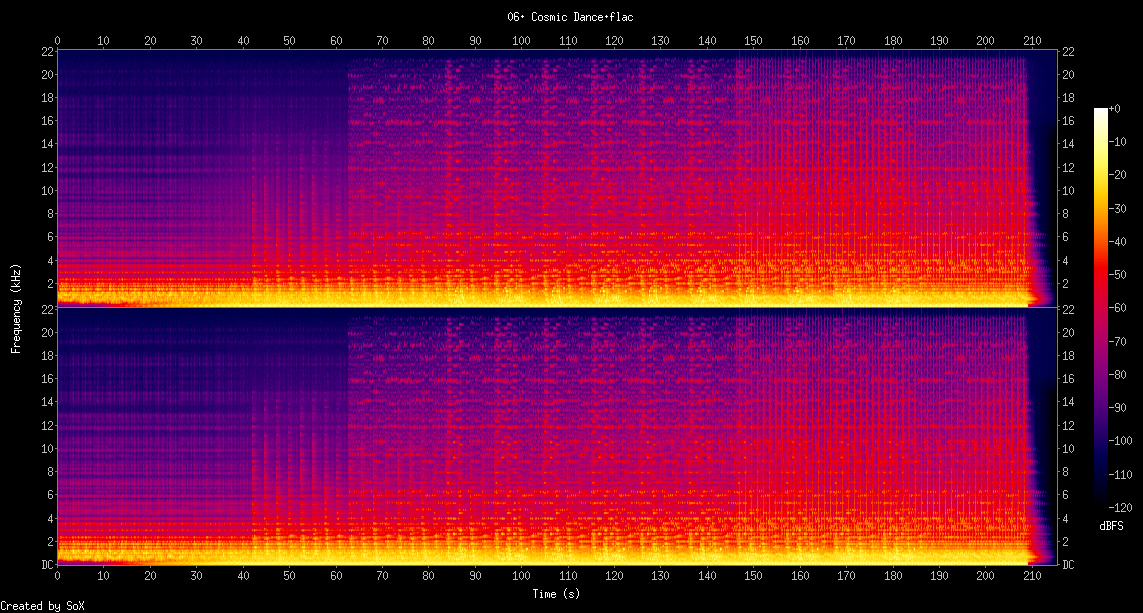Click the "dBFS" label under the color scale
Viewport: 1143px width, 613px height.
[x=1111, y=525]
